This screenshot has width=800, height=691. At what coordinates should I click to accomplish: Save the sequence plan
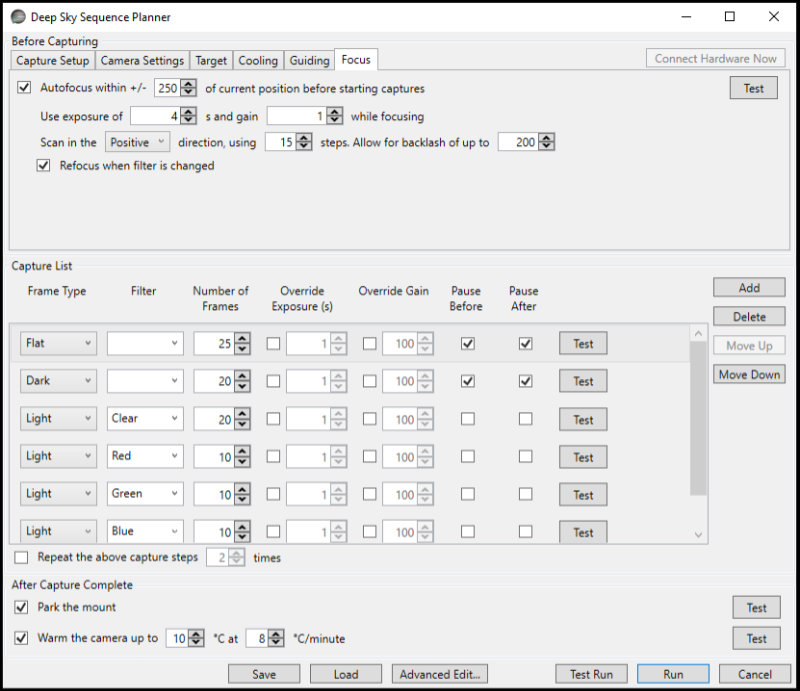(x=264, y=674)
